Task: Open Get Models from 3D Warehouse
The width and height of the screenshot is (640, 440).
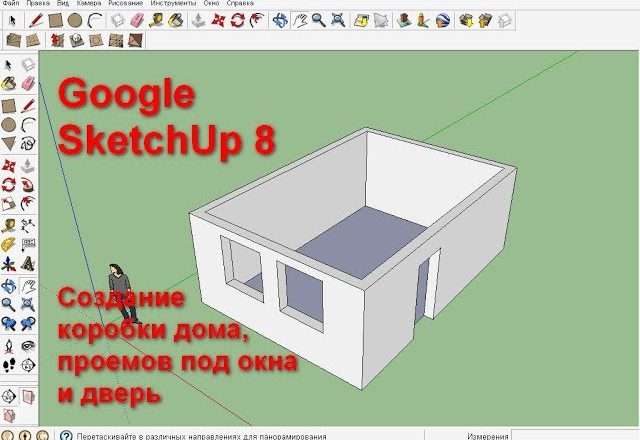Action: 466,20
